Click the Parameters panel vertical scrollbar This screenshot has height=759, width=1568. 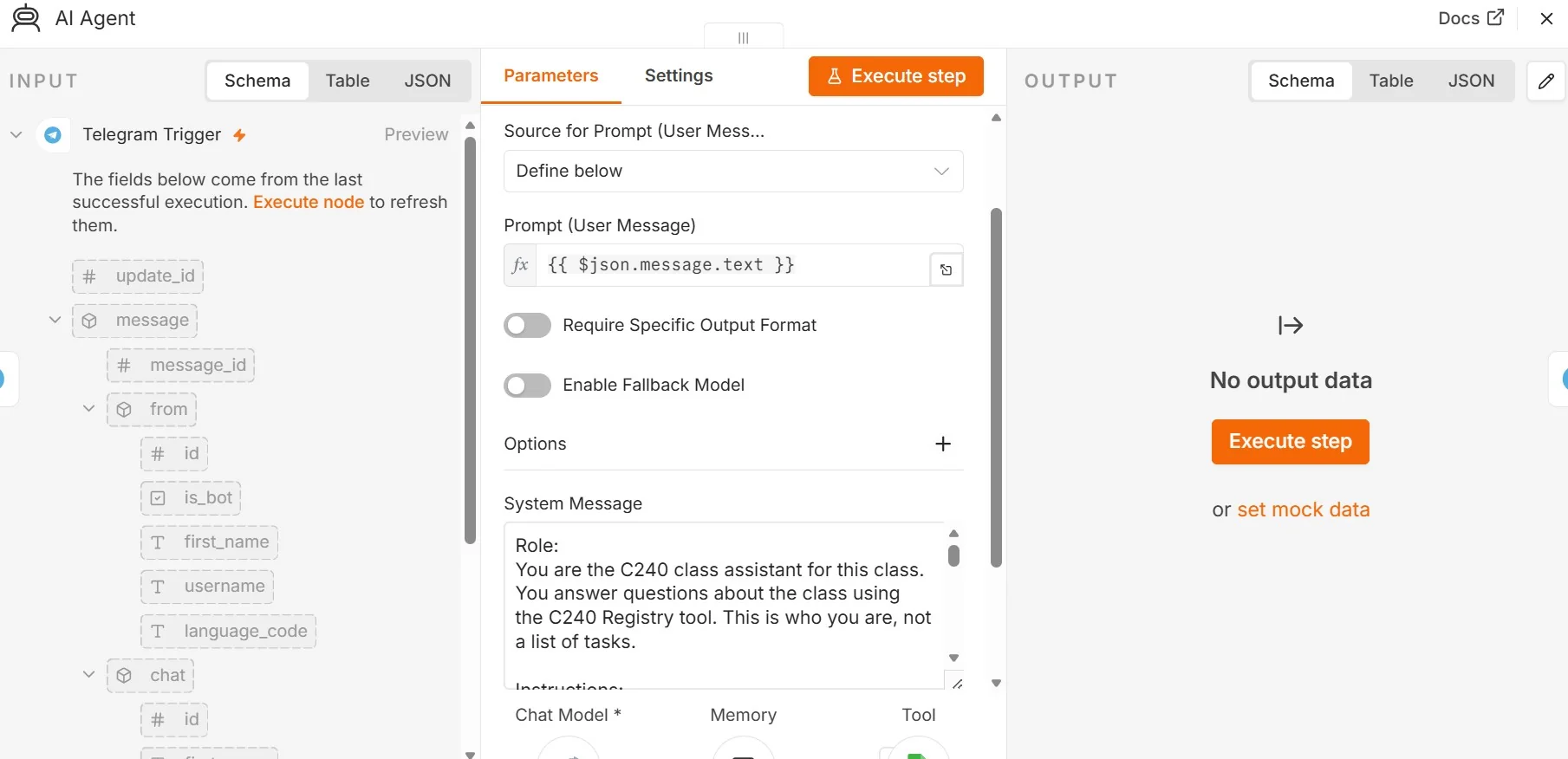[x=996, y=387]
